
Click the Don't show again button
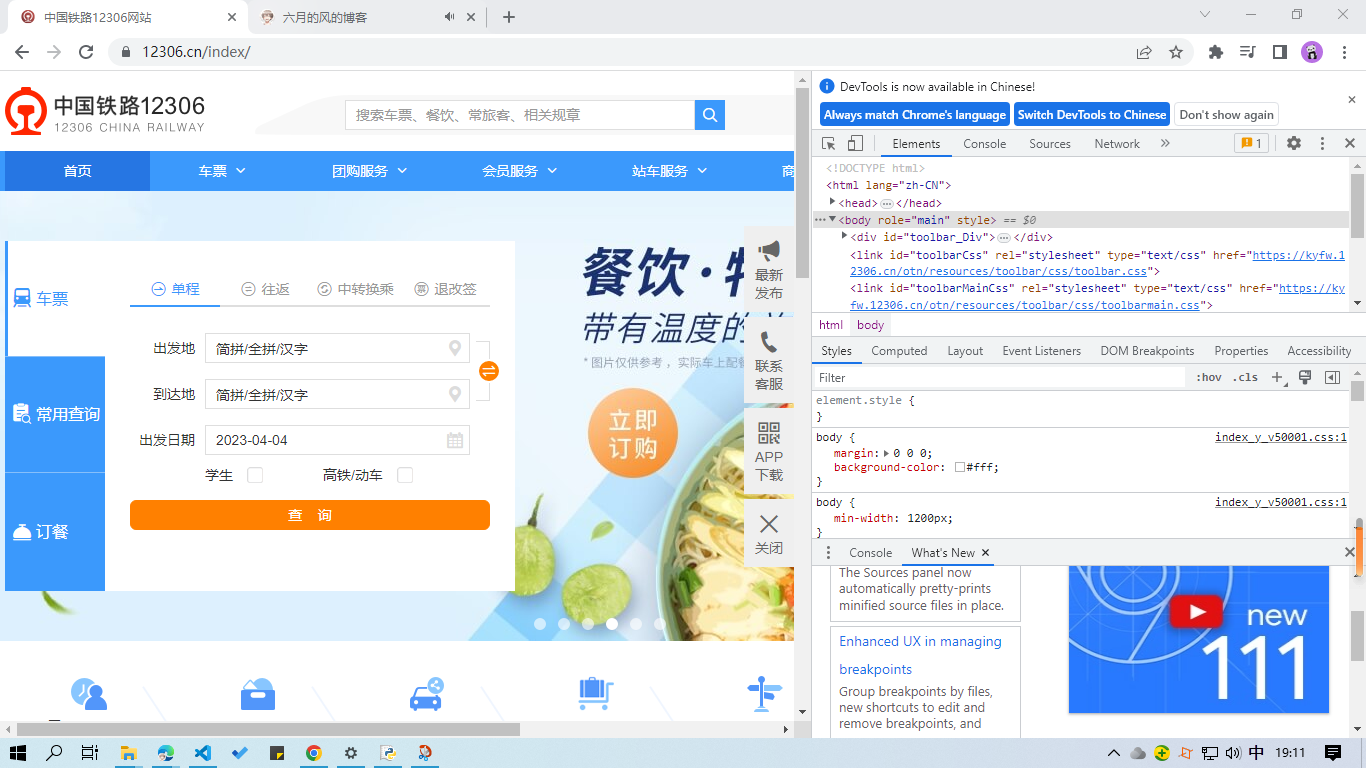1226,115
